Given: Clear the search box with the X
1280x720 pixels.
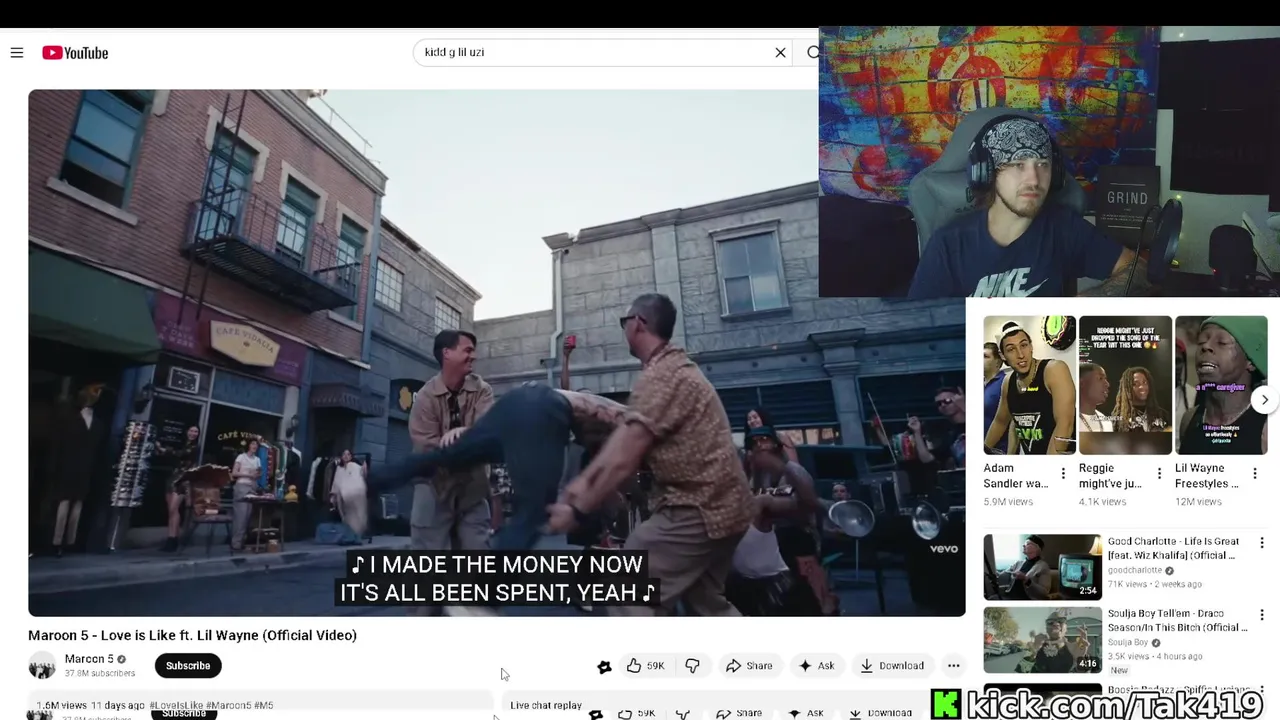Looking at the screenshot, I should (x=781, y=53).
